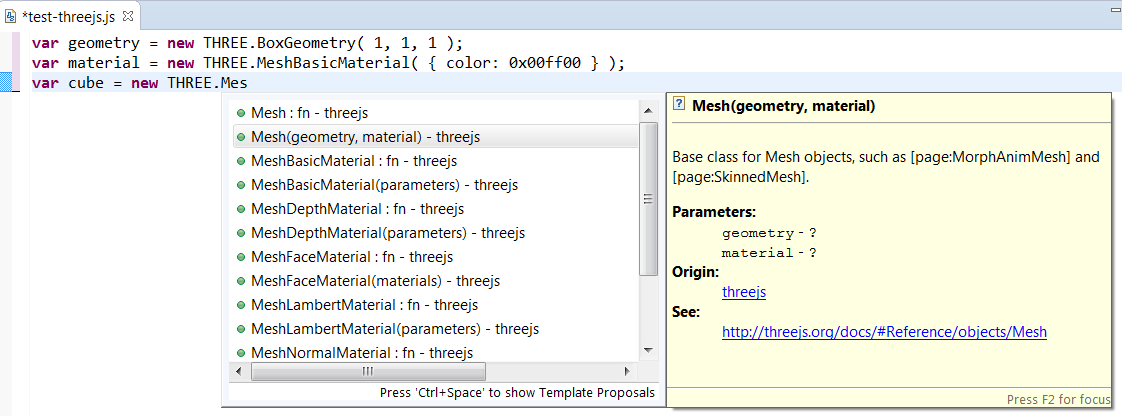Click proposal list scroll up arrow

pyautogui.click(x=648, y=110)
